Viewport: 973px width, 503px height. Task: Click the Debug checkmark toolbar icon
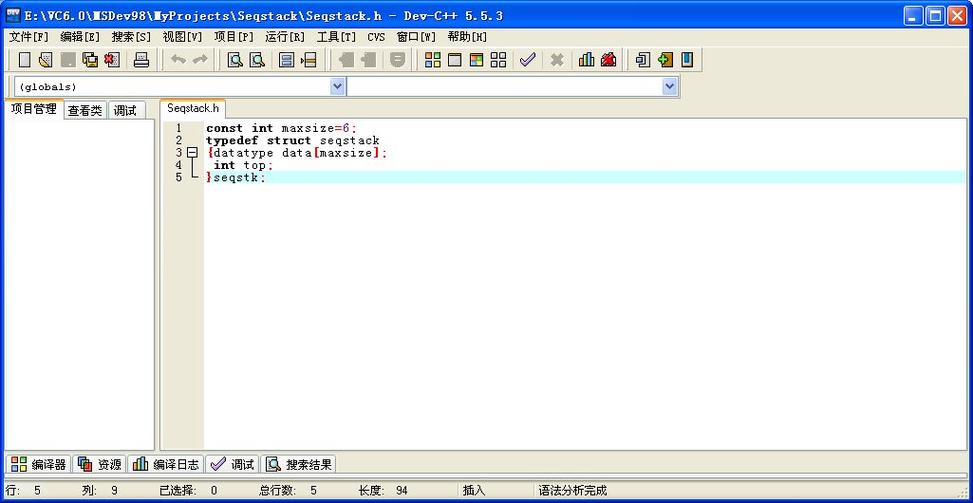point(527,60)
